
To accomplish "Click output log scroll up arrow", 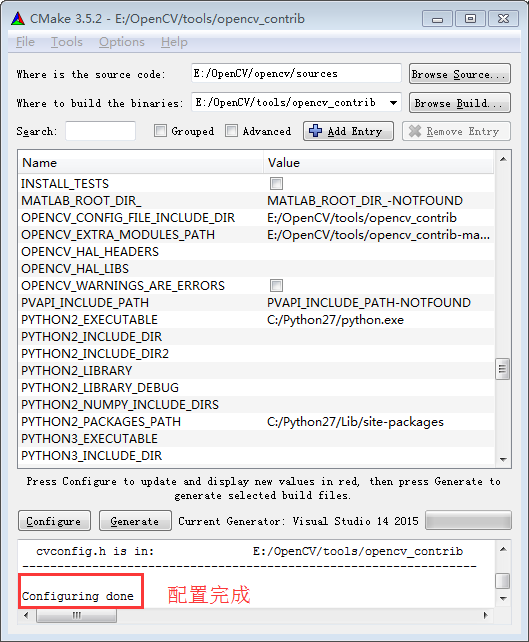I will (x=503, y=549).
